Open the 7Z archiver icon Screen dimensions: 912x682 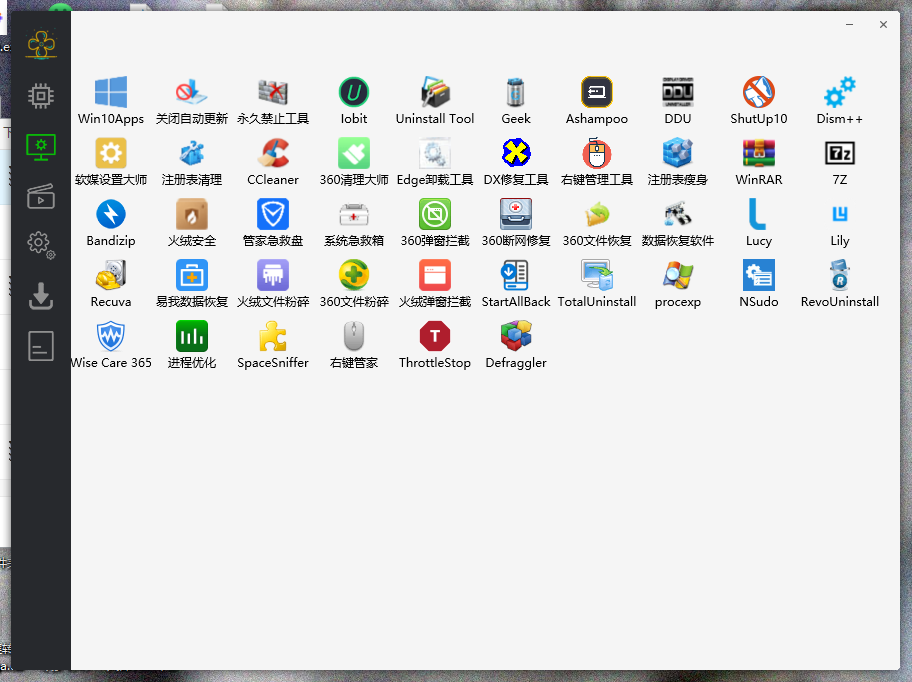click(839, 154)
